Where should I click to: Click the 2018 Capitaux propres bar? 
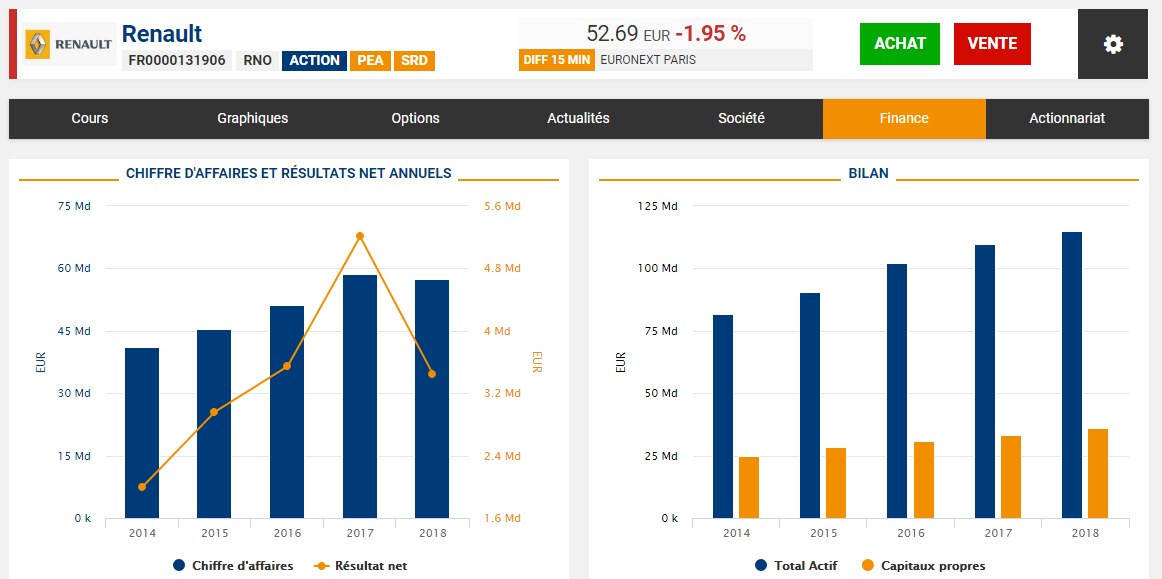(x=1098, y=474)
